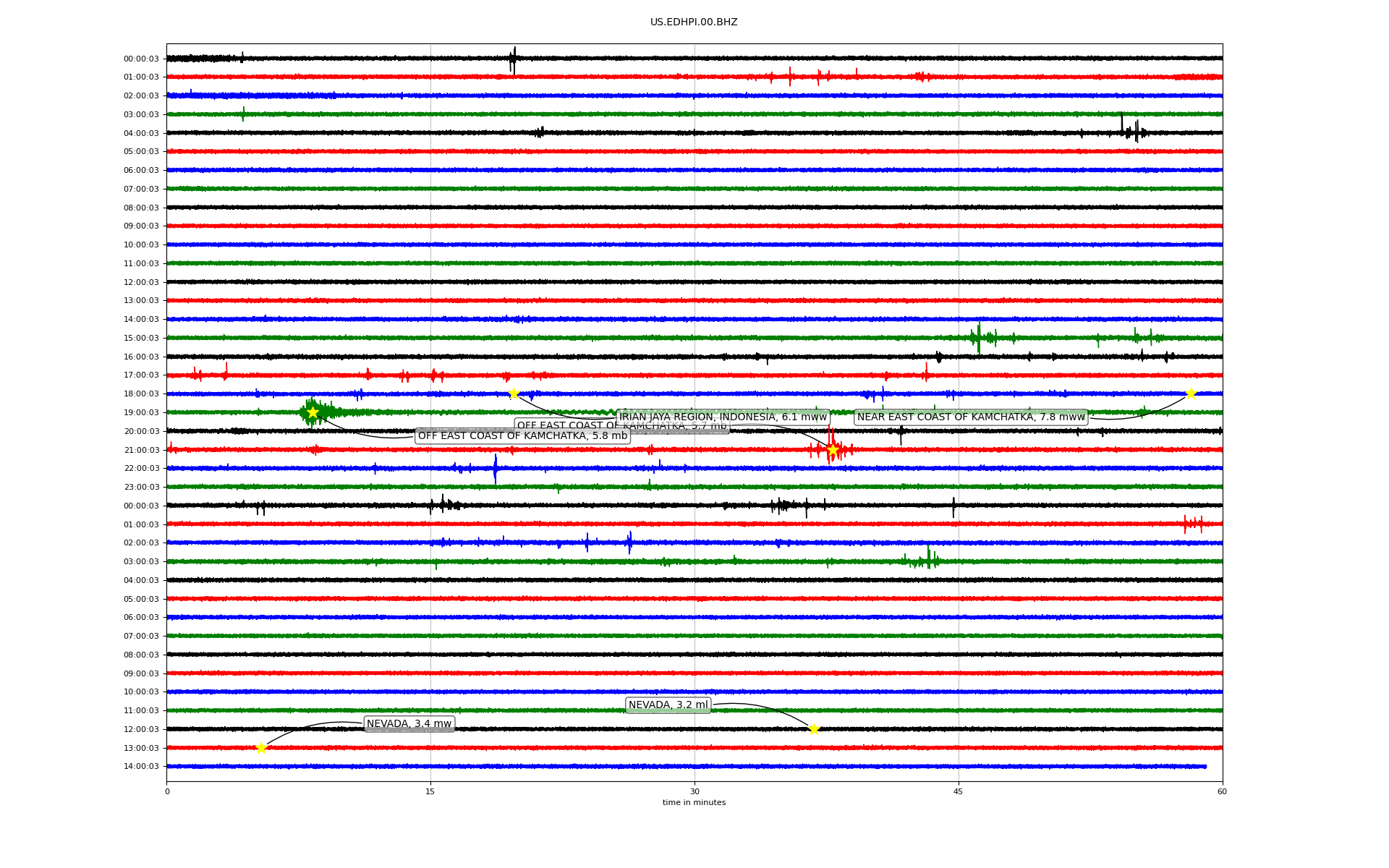Click the 60 tick label on the time axis
Screen dimensions: 1389x868
(x=1222, y=791)
